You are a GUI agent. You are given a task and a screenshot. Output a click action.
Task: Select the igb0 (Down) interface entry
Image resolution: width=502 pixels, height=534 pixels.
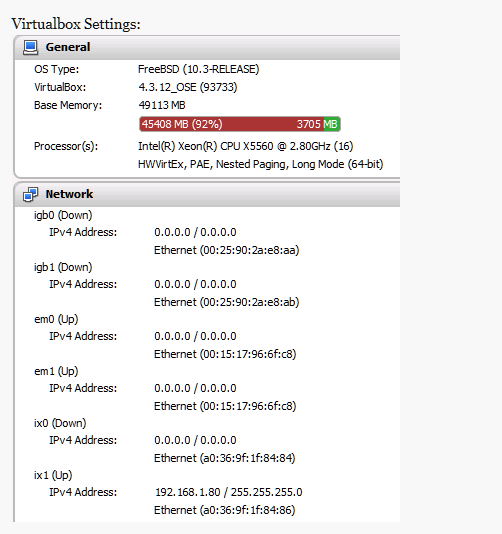pos(63,215)
